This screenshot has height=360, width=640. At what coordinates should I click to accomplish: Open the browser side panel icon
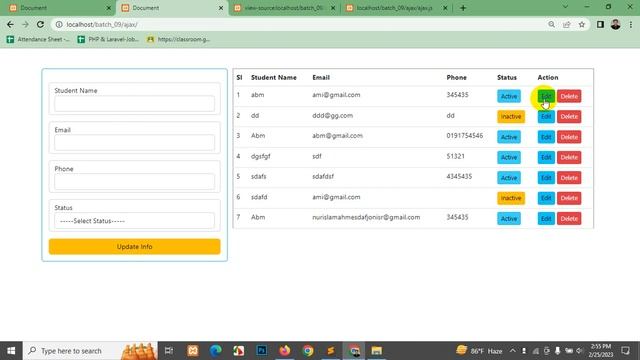click(600, 24)
